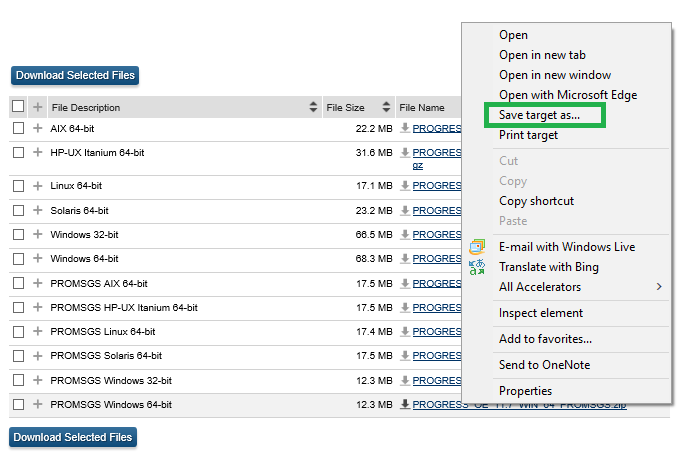Expand details for PROMSGS Solaris 64-bit row

coord(38,355)
